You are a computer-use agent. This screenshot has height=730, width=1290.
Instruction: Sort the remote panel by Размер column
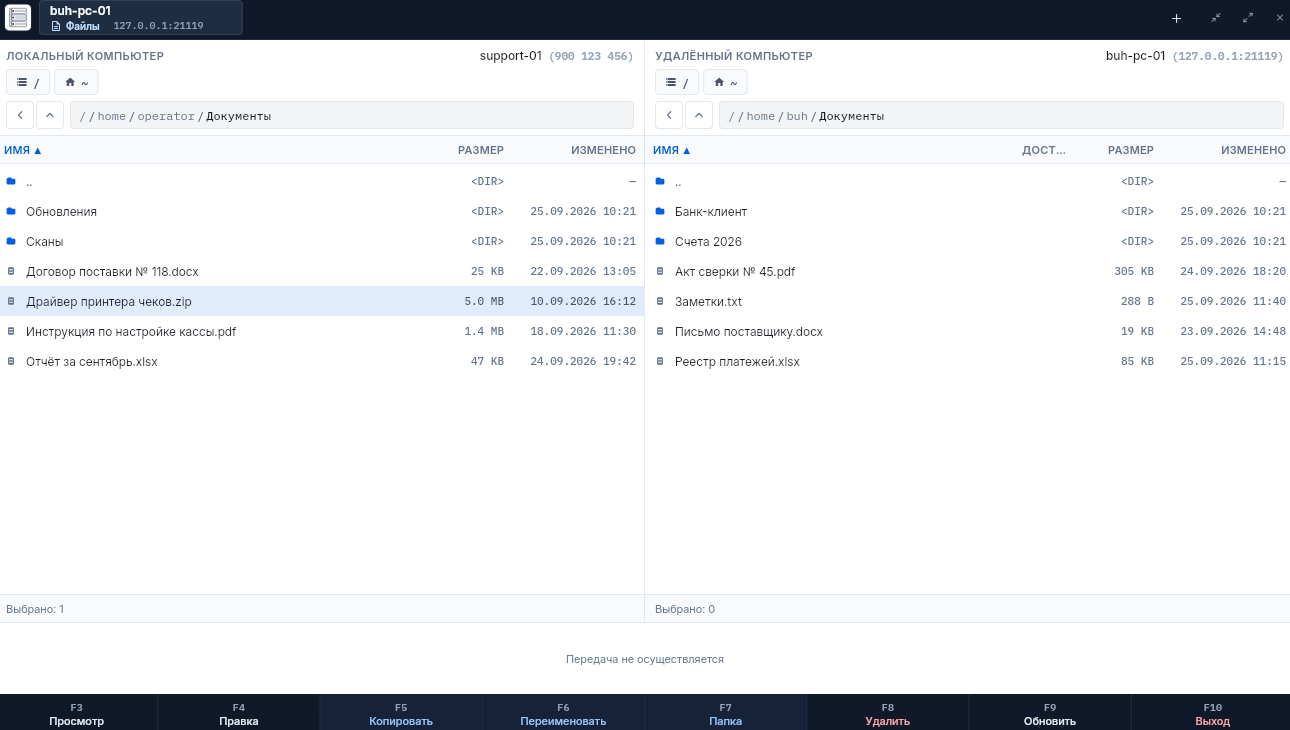tap(1131, 150)
